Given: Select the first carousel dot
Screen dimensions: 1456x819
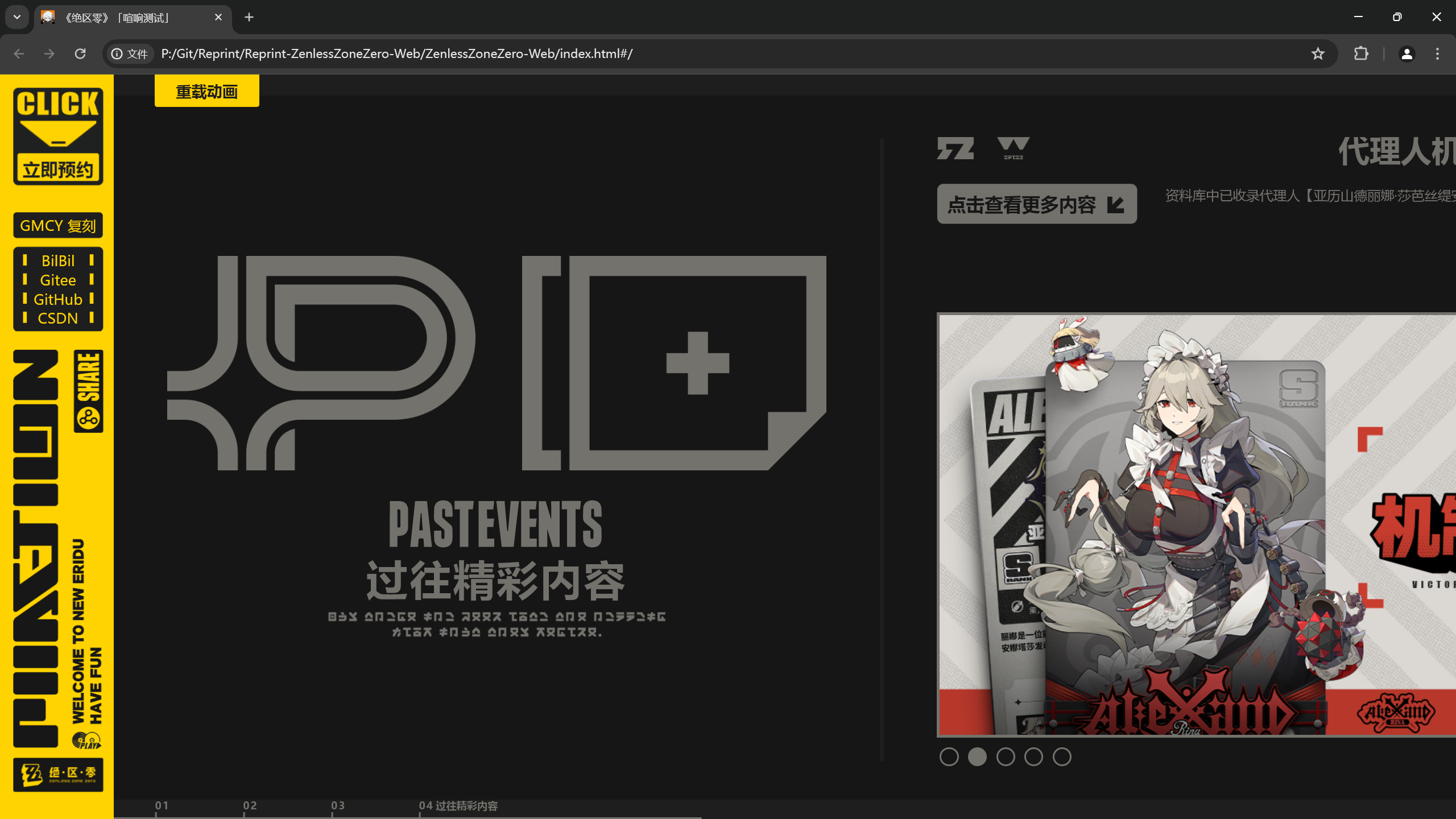Looking at the screenshot, I should [949, 756].
